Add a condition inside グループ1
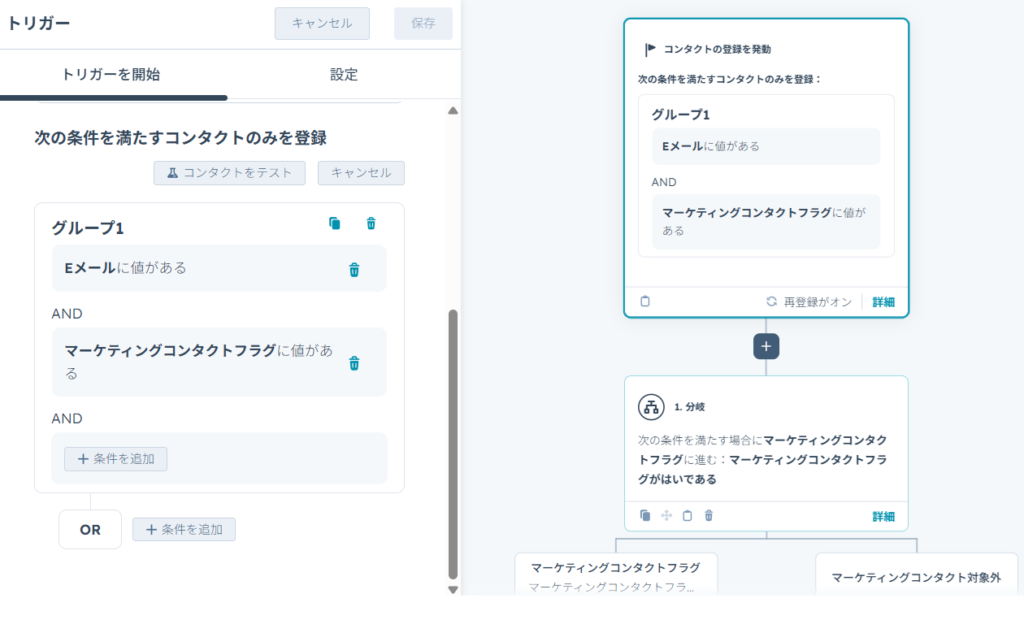This screenshot has height=633, width=1024. coord(116,459)
